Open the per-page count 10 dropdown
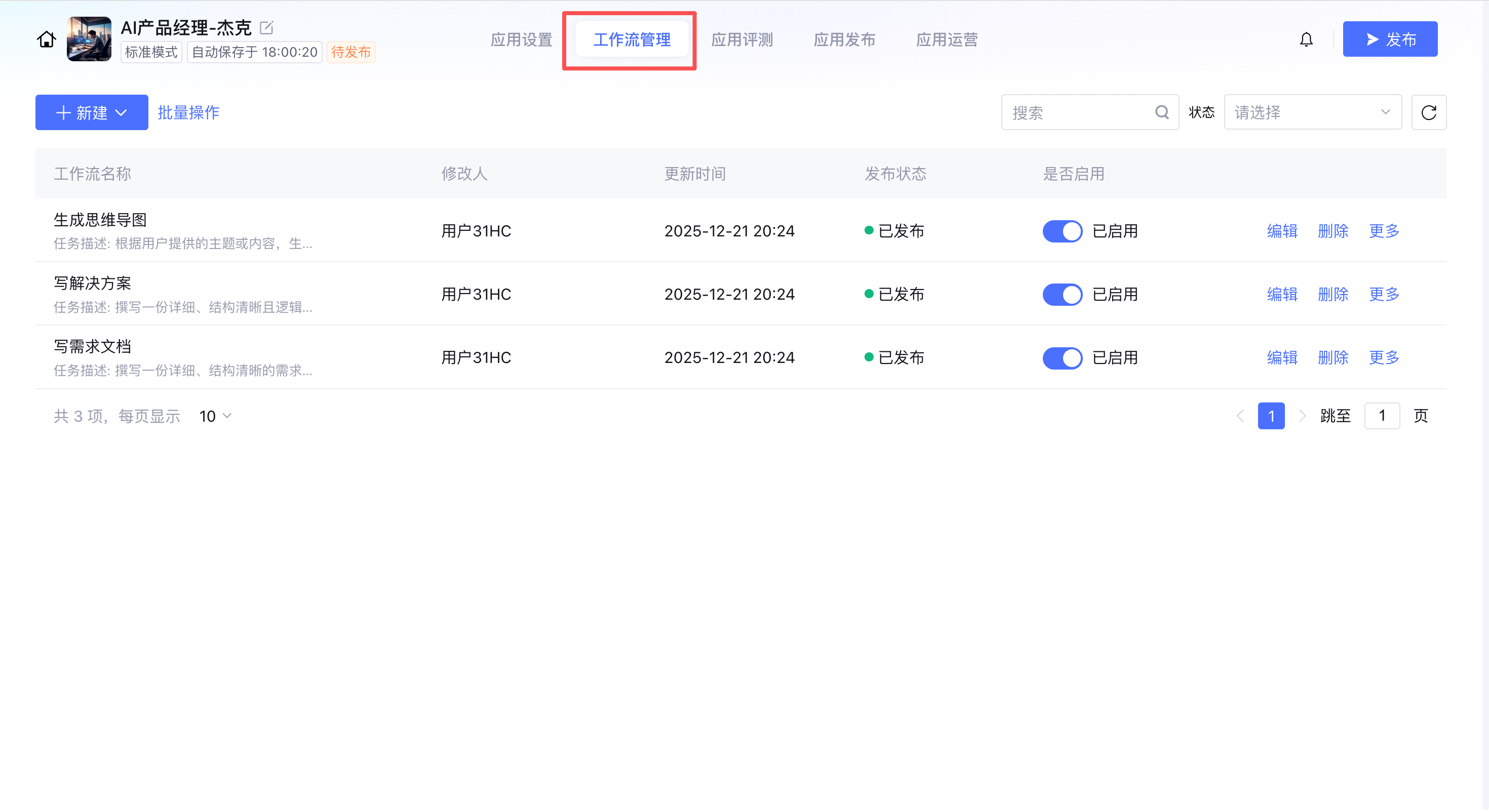 point(215,416)
